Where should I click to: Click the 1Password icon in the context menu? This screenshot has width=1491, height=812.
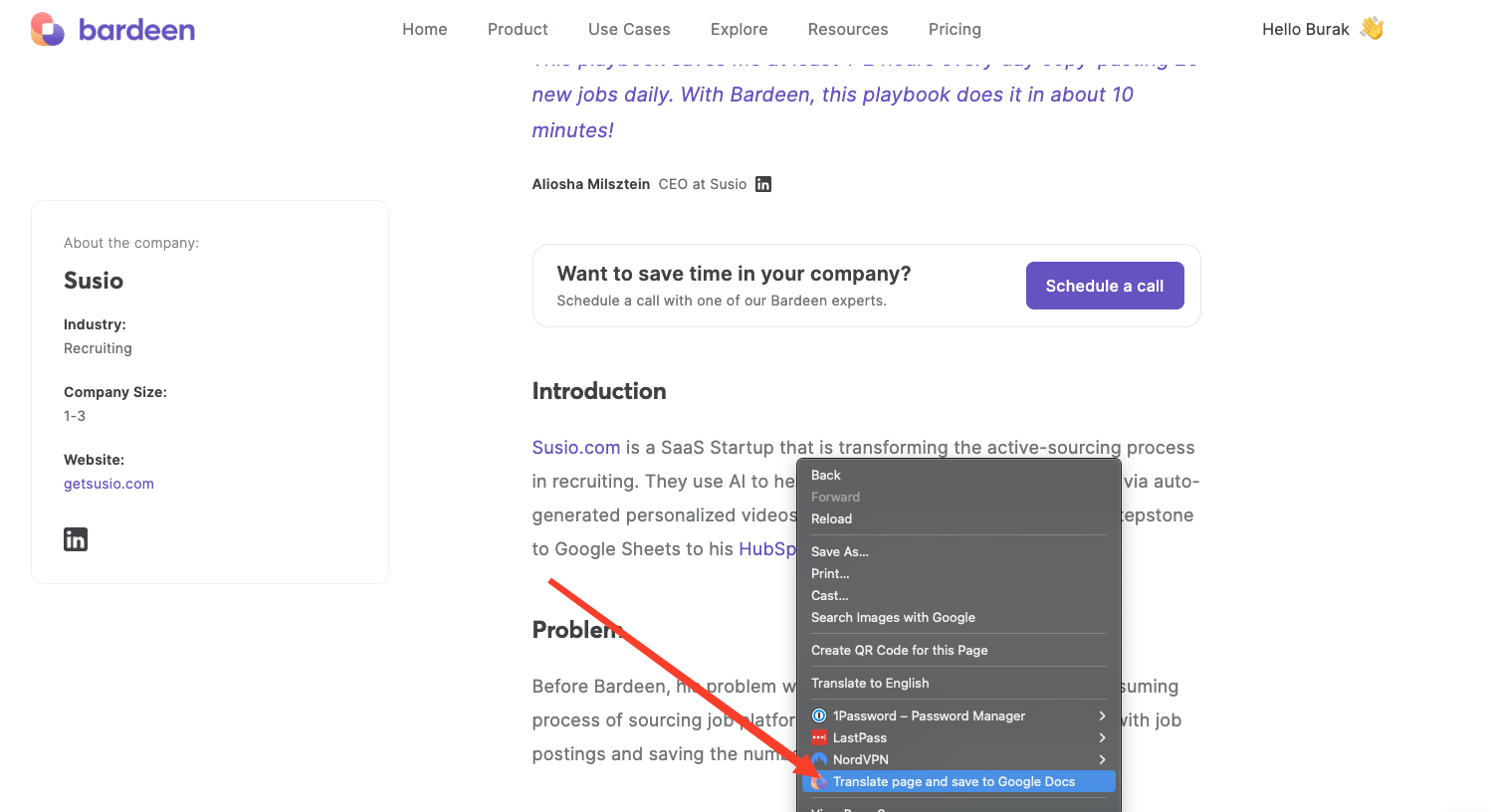click(x=819, y=715)
